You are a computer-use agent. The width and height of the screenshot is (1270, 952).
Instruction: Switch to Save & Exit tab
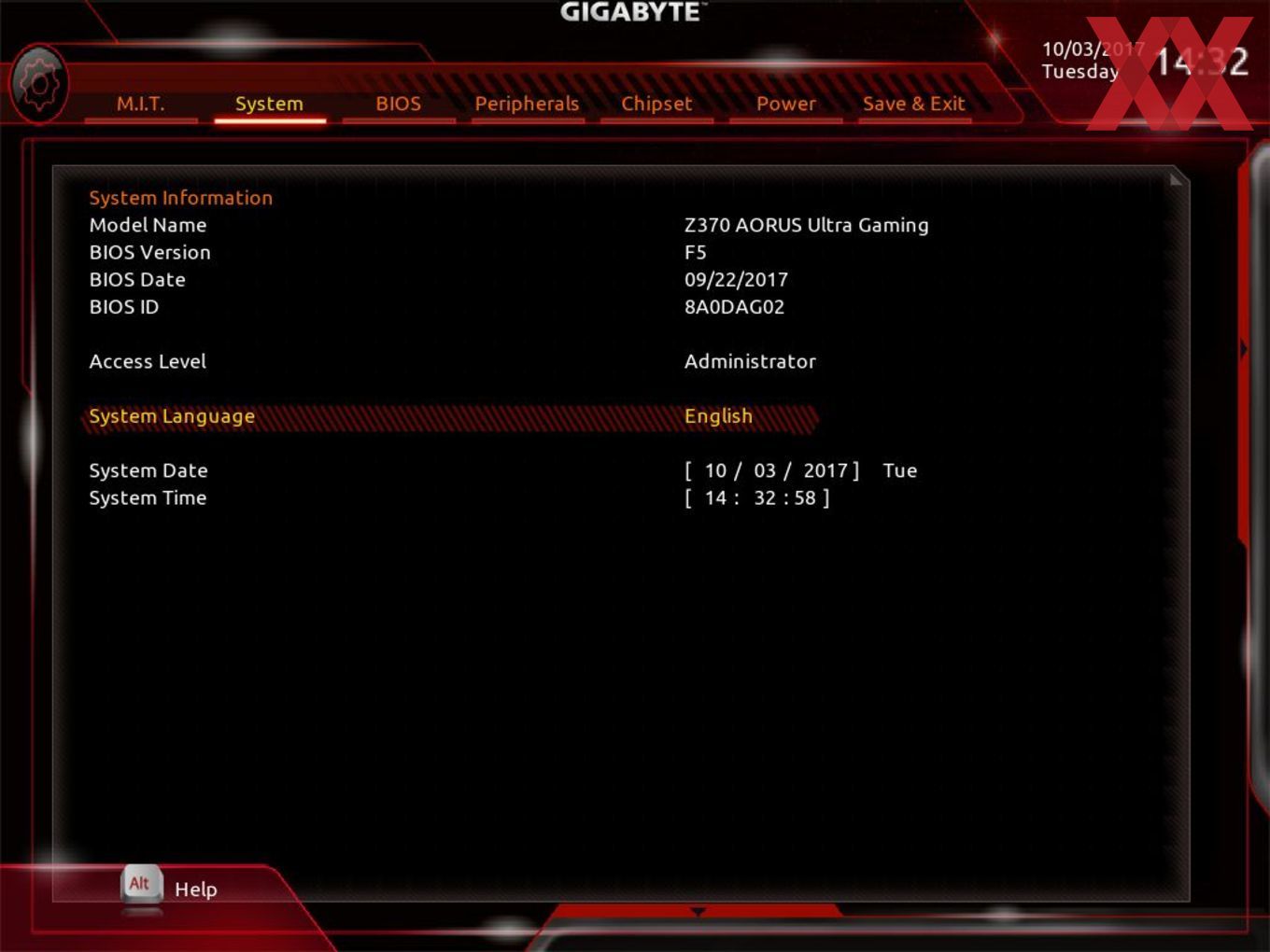pyautogui.click(x=913, y=104)
